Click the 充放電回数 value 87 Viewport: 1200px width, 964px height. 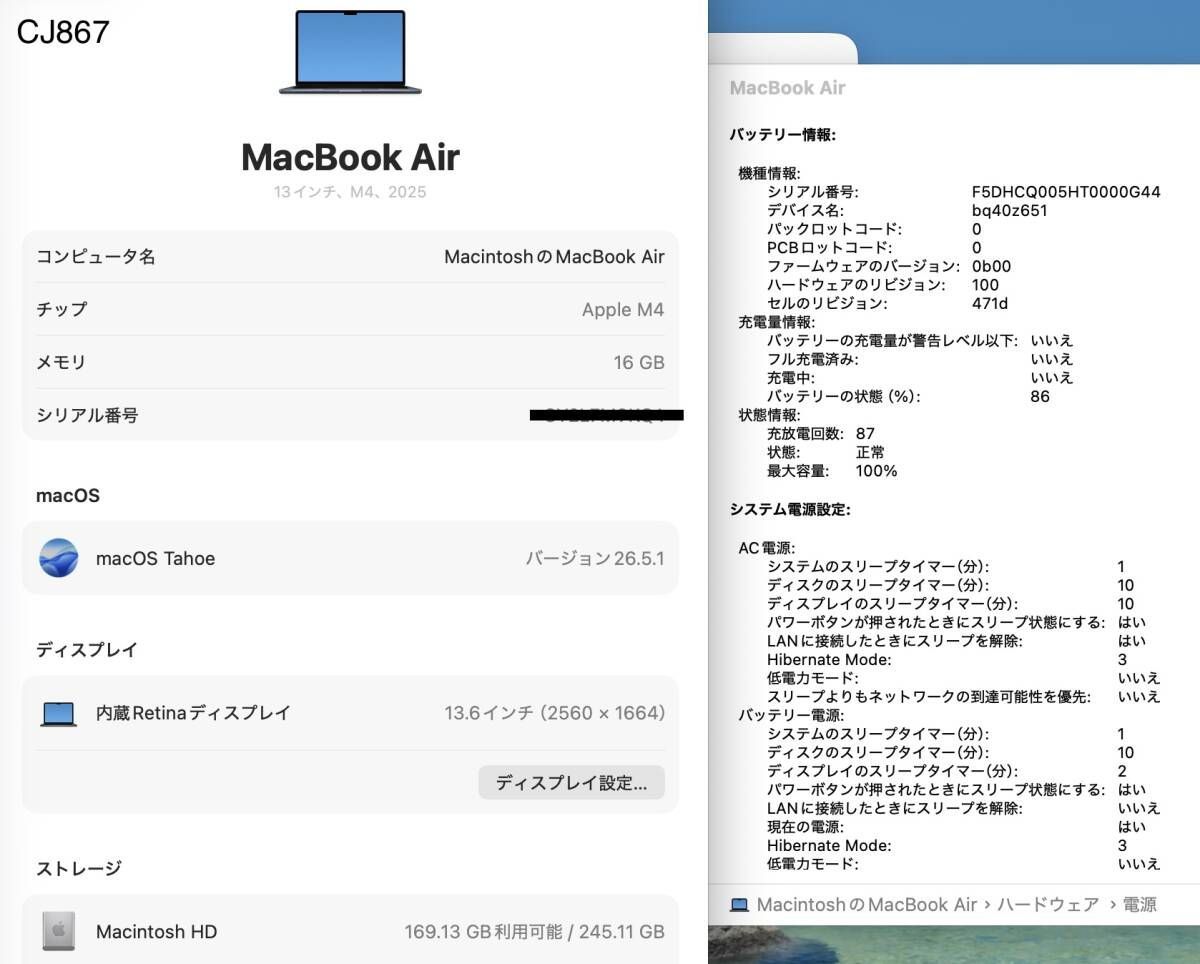point(865,434)
